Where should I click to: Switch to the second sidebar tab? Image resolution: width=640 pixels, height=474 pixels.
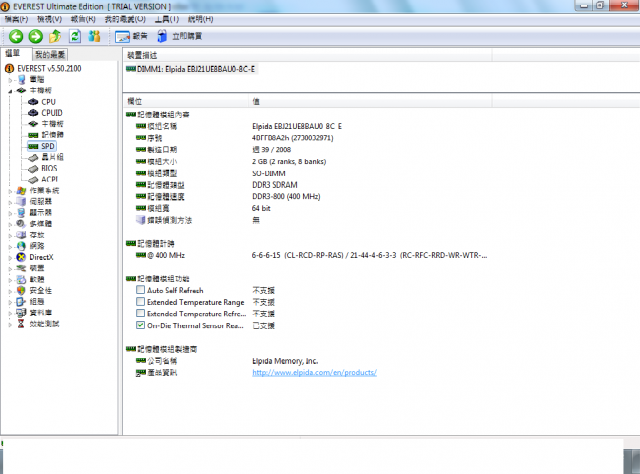pos(50,54)
